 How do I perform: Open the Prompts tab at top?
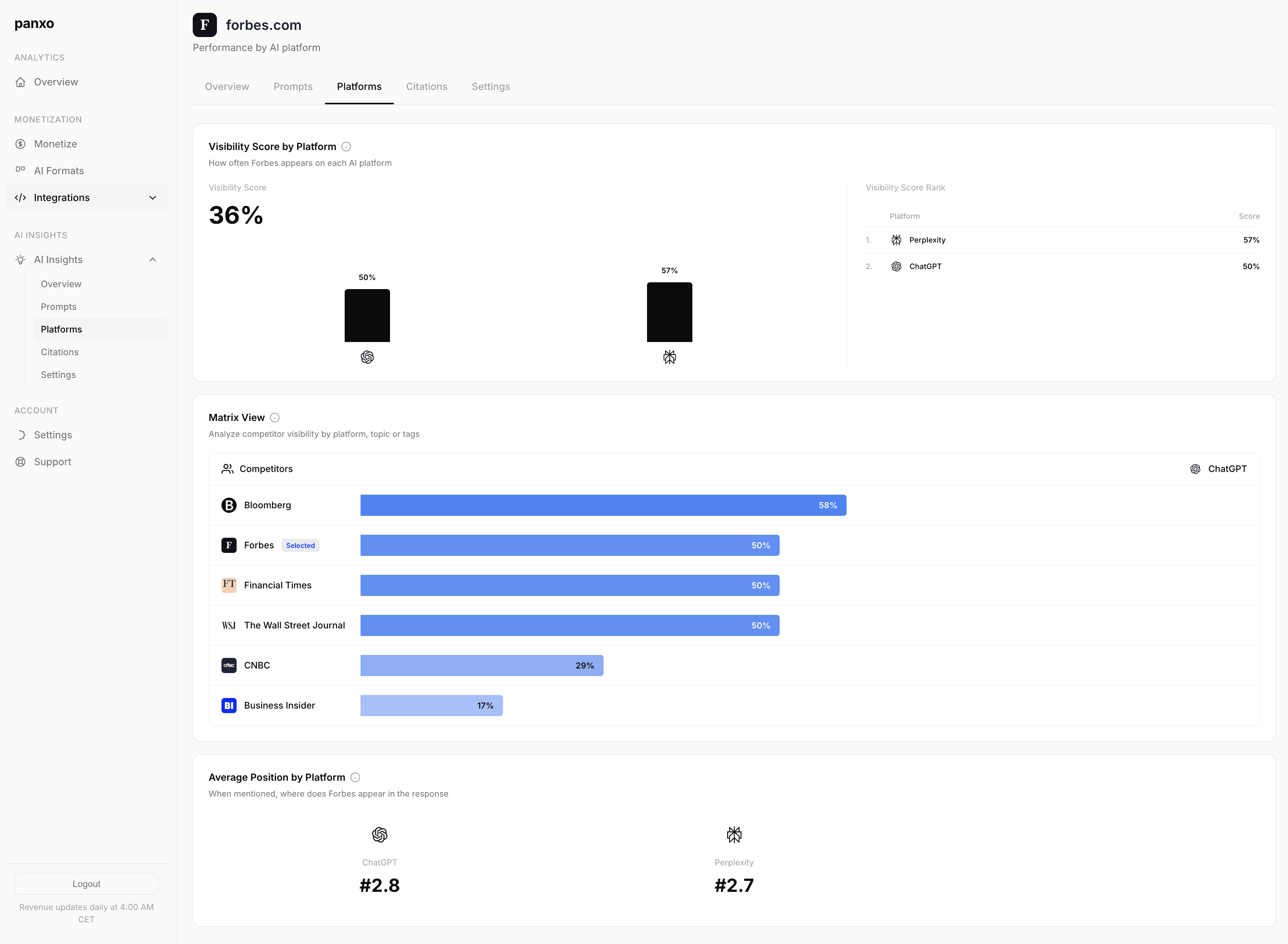tap(293, 86)
